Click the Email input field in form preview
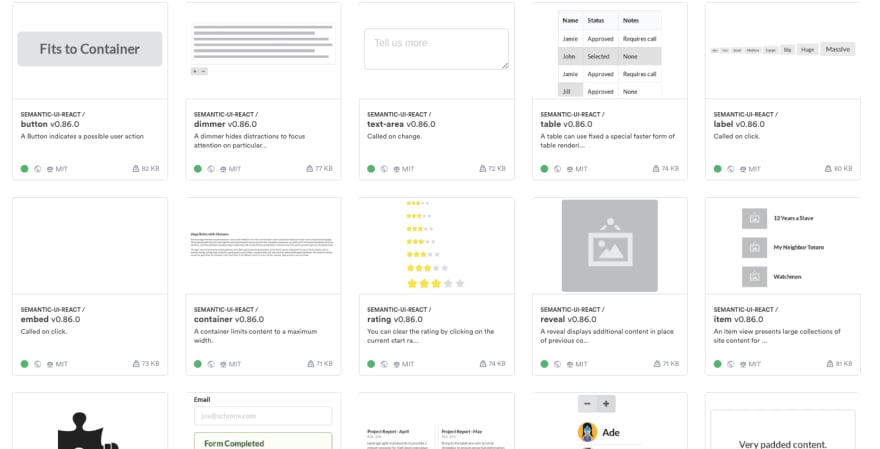 point(263,416)
